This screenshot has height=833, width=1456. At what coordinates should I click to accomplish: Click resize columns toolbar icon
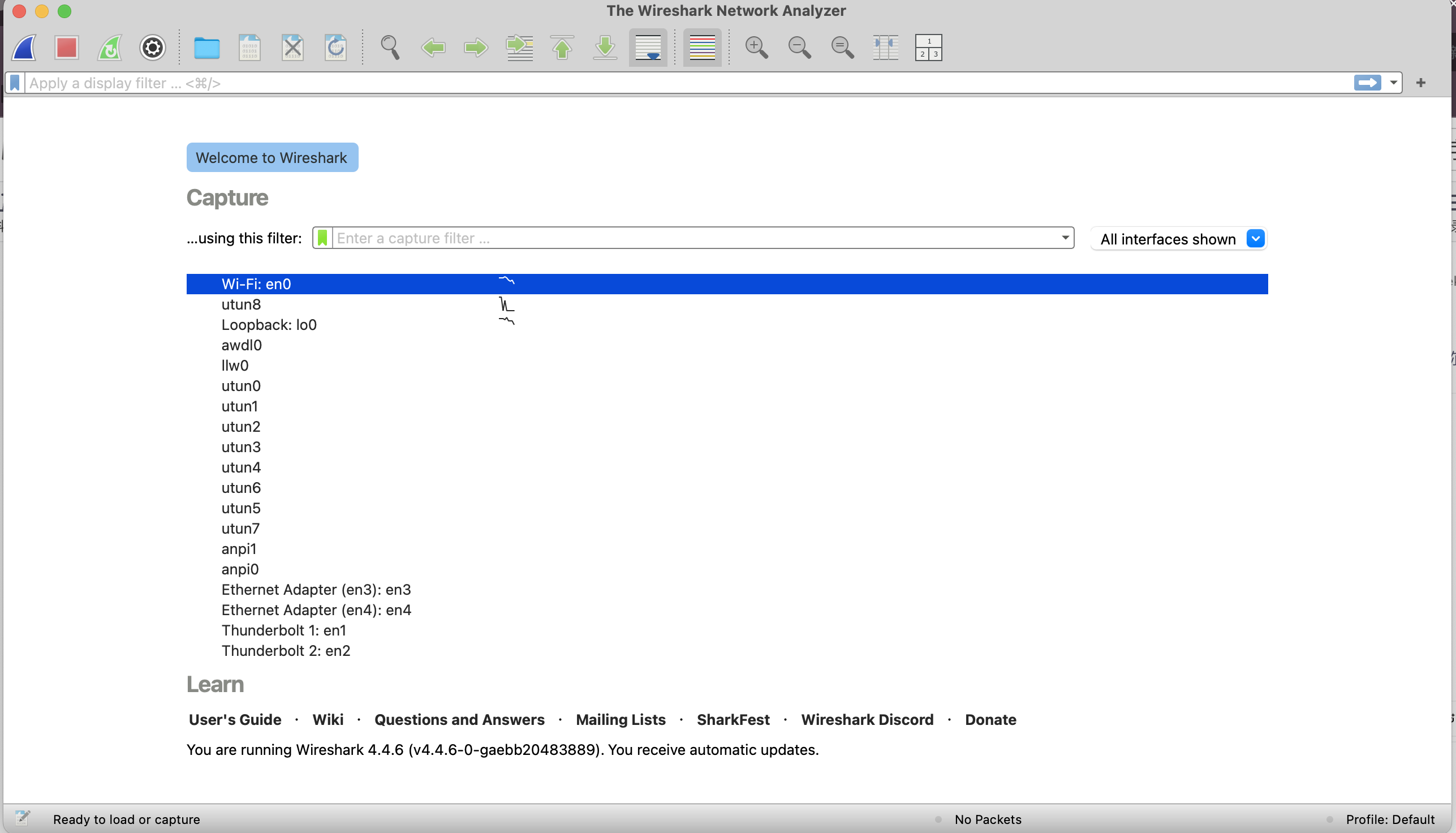click(x=885, y=48)
